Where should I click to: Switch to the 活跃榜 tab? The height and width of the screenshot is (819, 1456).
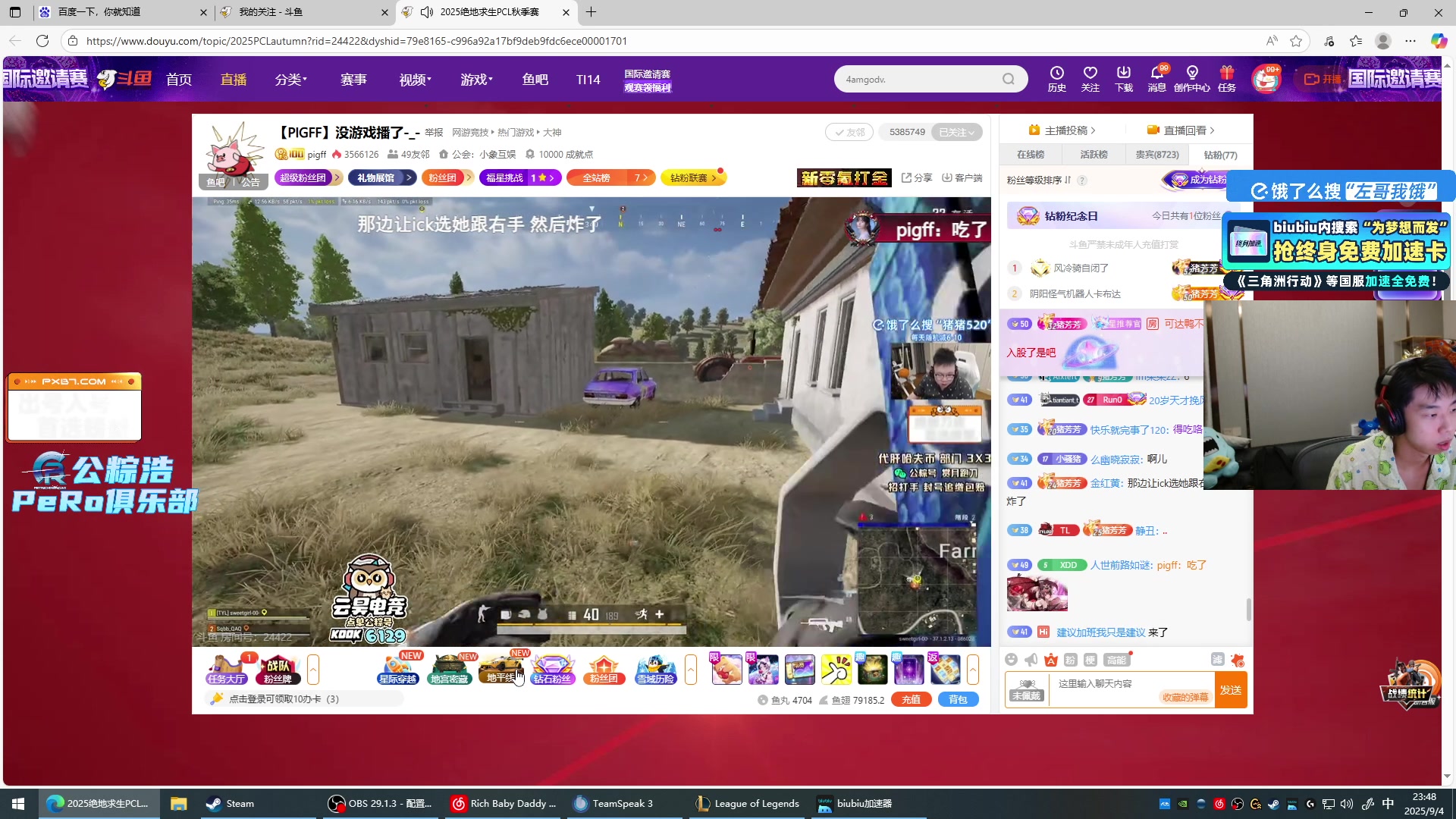point(1094,155)
